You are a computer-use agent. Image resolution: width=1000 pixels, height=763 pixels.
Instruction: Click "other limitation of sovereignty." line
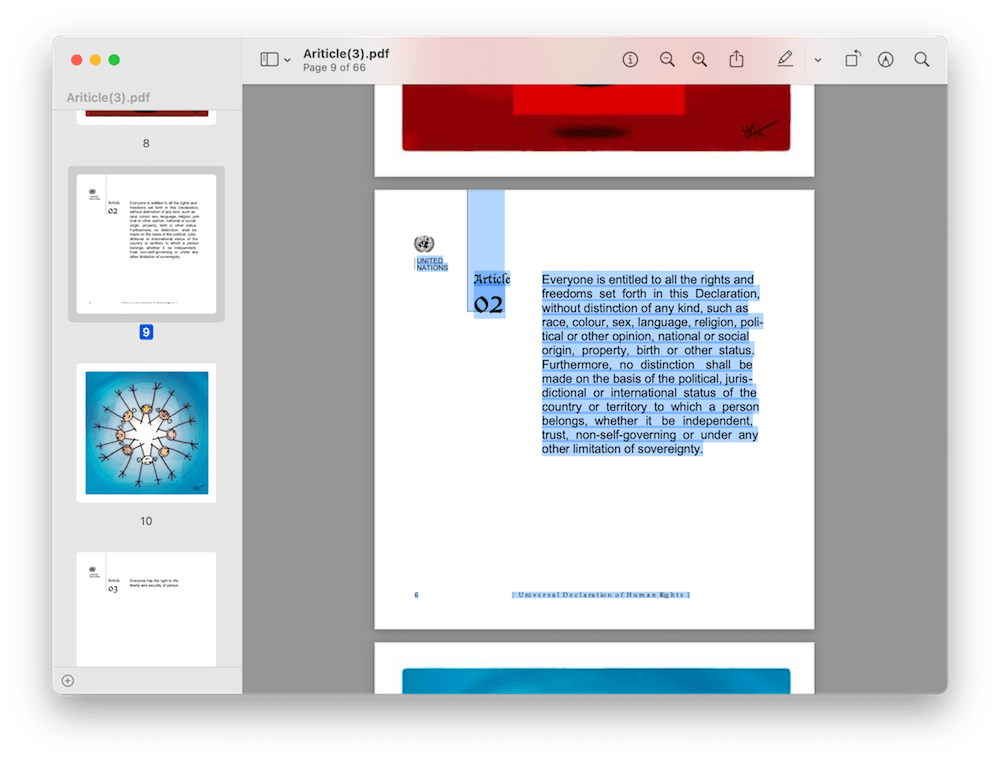tap(622, 449)
